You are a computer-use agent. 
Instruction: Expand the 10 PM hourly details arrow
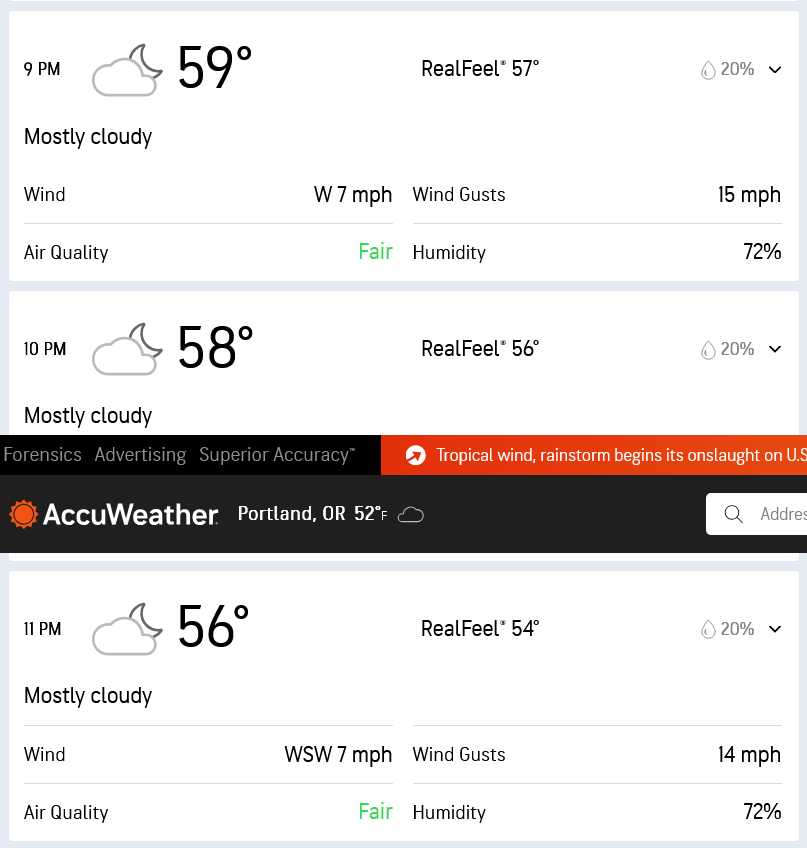[x=774, y=350]
